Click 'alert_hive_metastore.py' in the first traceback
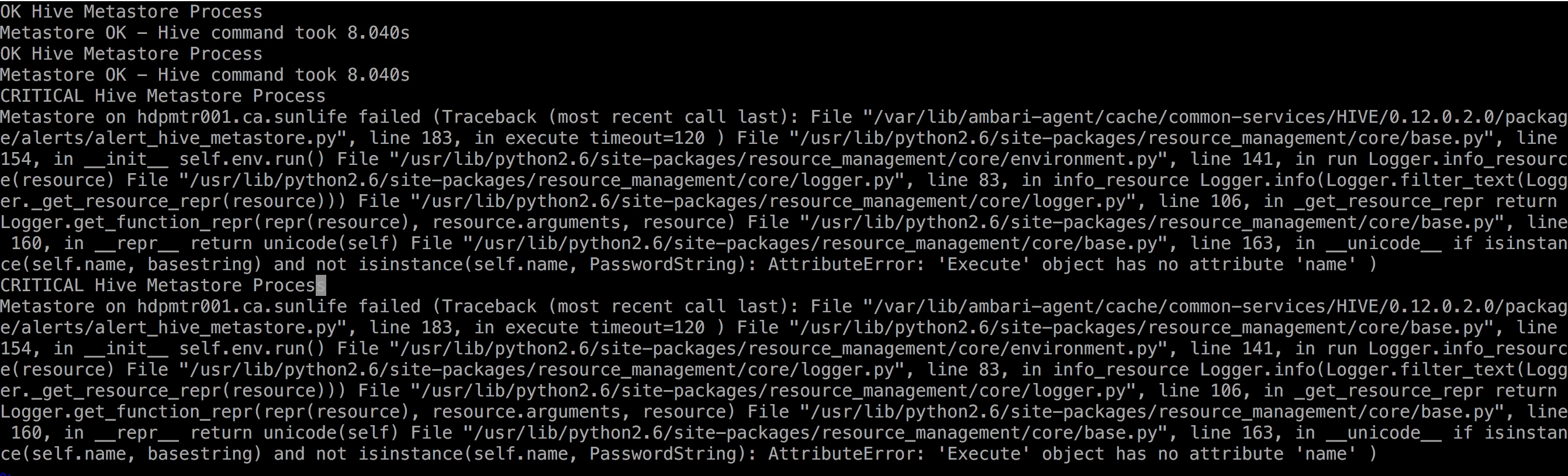The image size is (1568, 476). 216,138
